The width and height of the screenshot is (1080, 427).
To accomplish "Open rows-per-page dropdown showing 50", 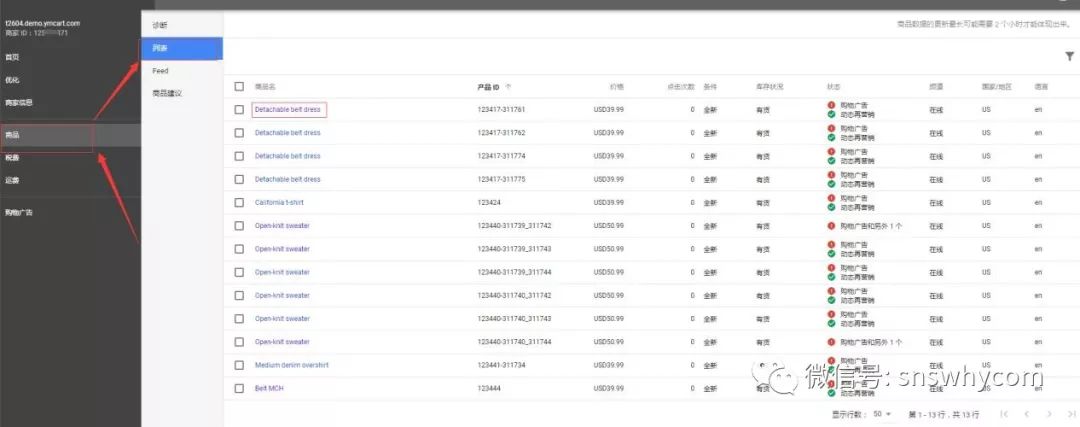I will coord(882,414).
